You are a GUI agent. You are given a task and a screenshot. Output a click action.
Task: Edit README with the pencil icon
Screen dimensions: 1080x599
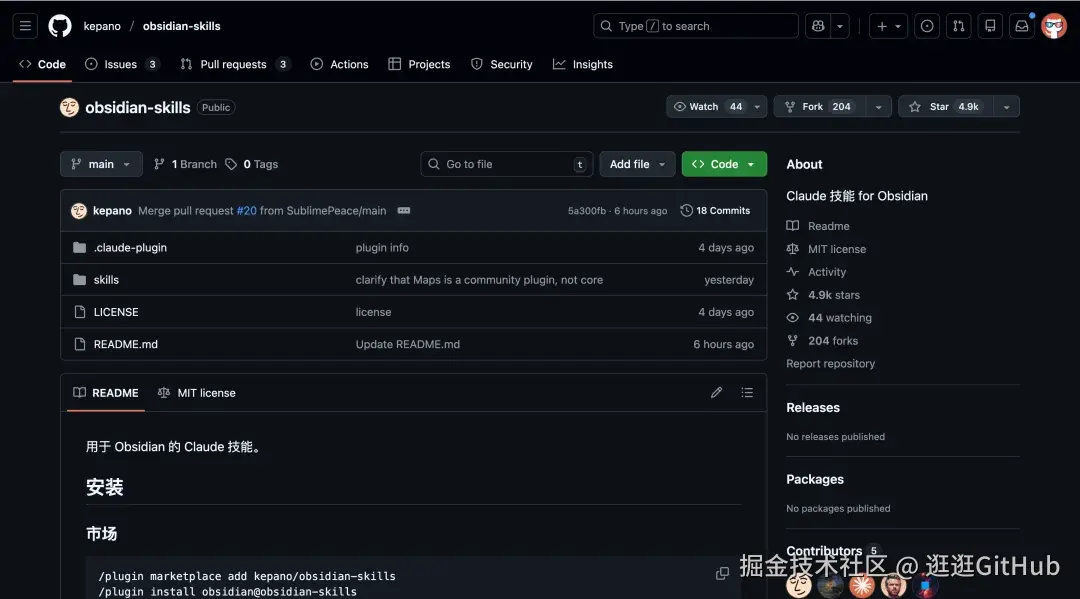(716, 393)
